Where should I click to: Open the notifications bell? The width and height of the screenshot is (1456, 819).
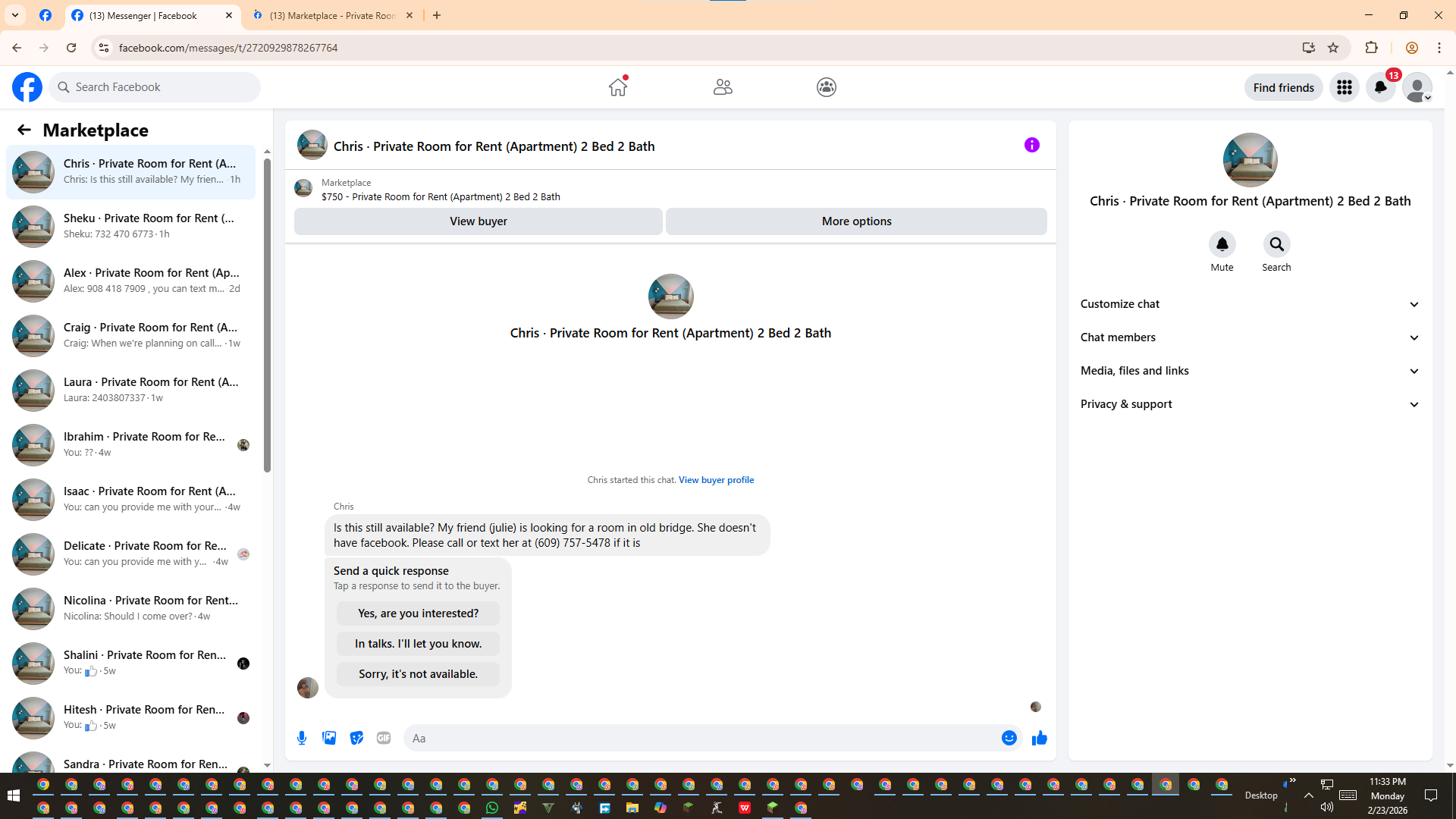[1380, 87]
